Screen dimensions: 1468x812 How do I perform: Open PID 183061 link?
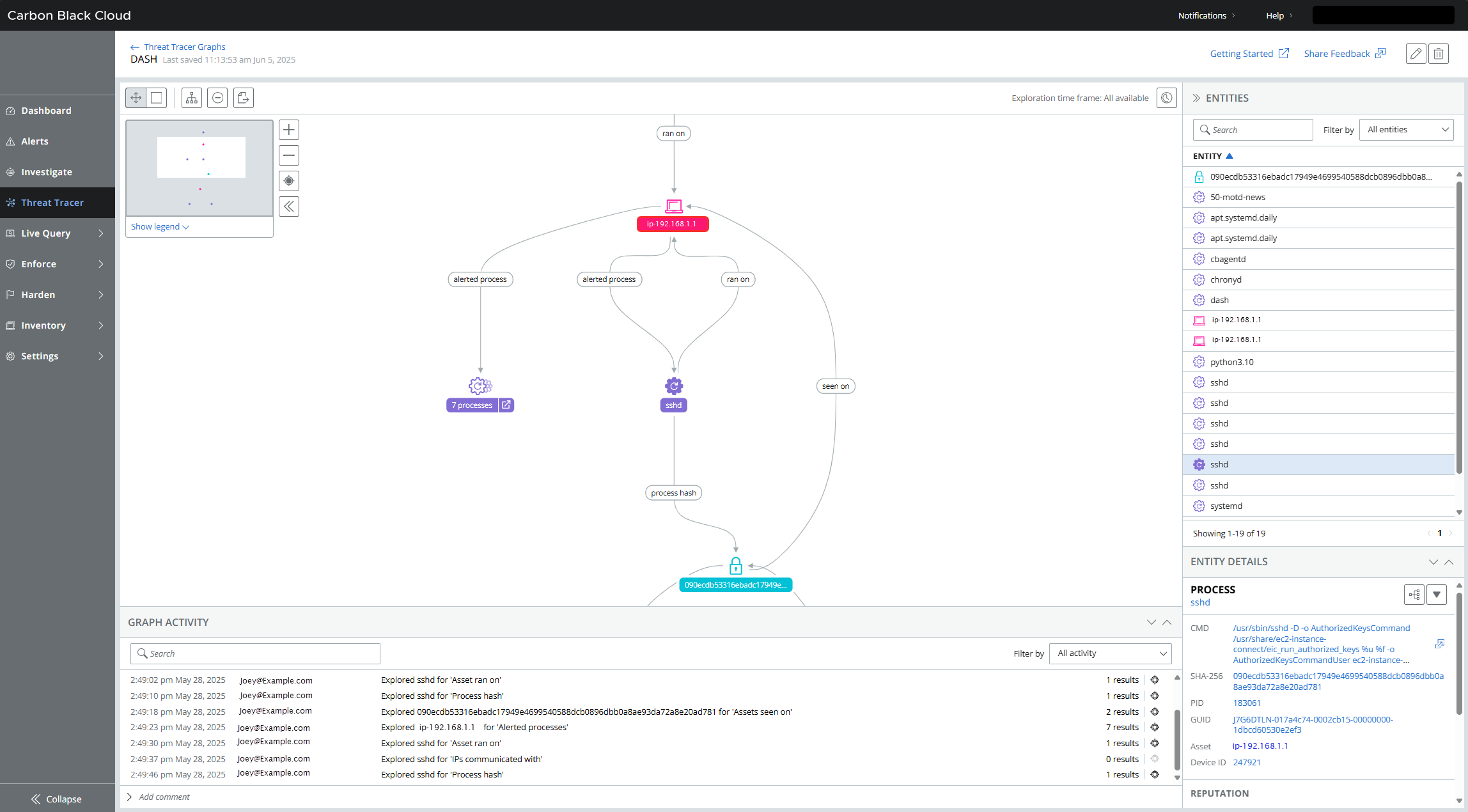(x=1247, y=703)
